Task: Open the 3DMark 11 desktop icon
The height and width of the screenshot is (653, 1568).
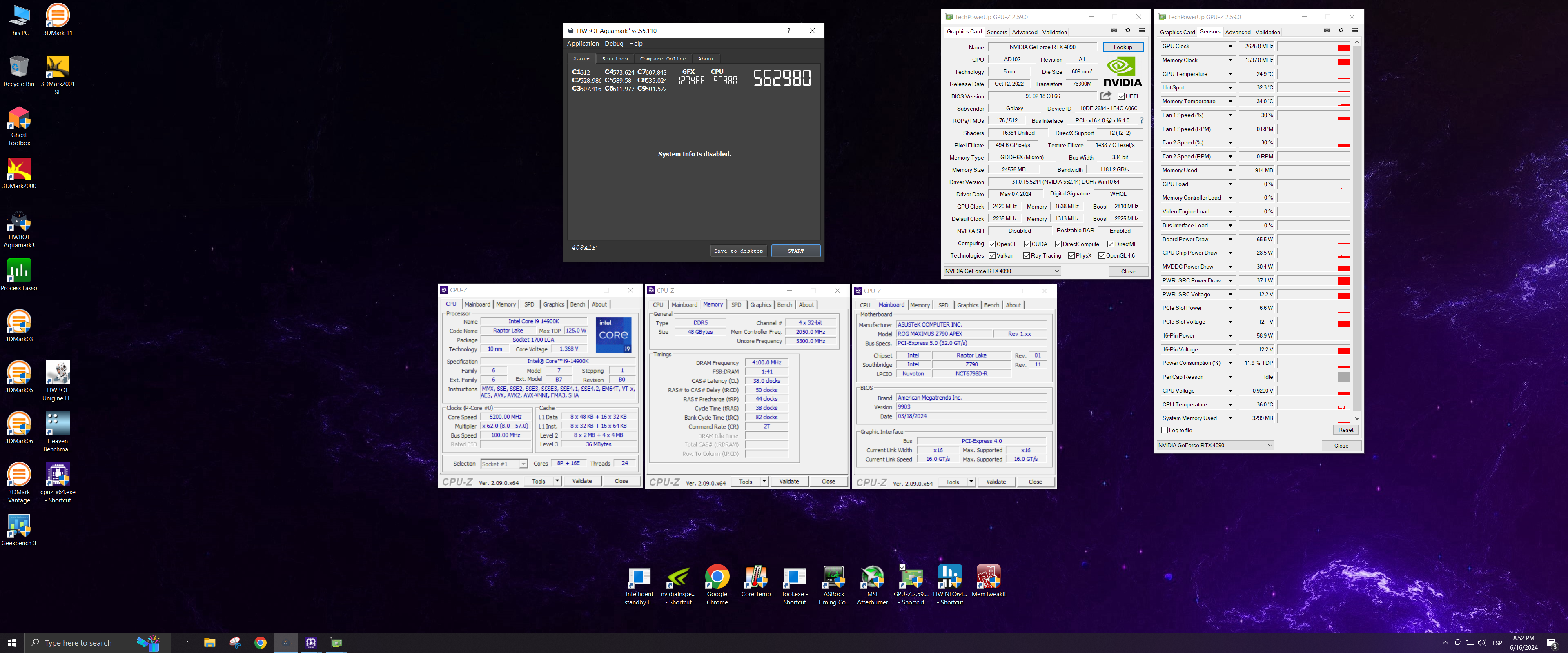Action: click(x=57, y=20)
